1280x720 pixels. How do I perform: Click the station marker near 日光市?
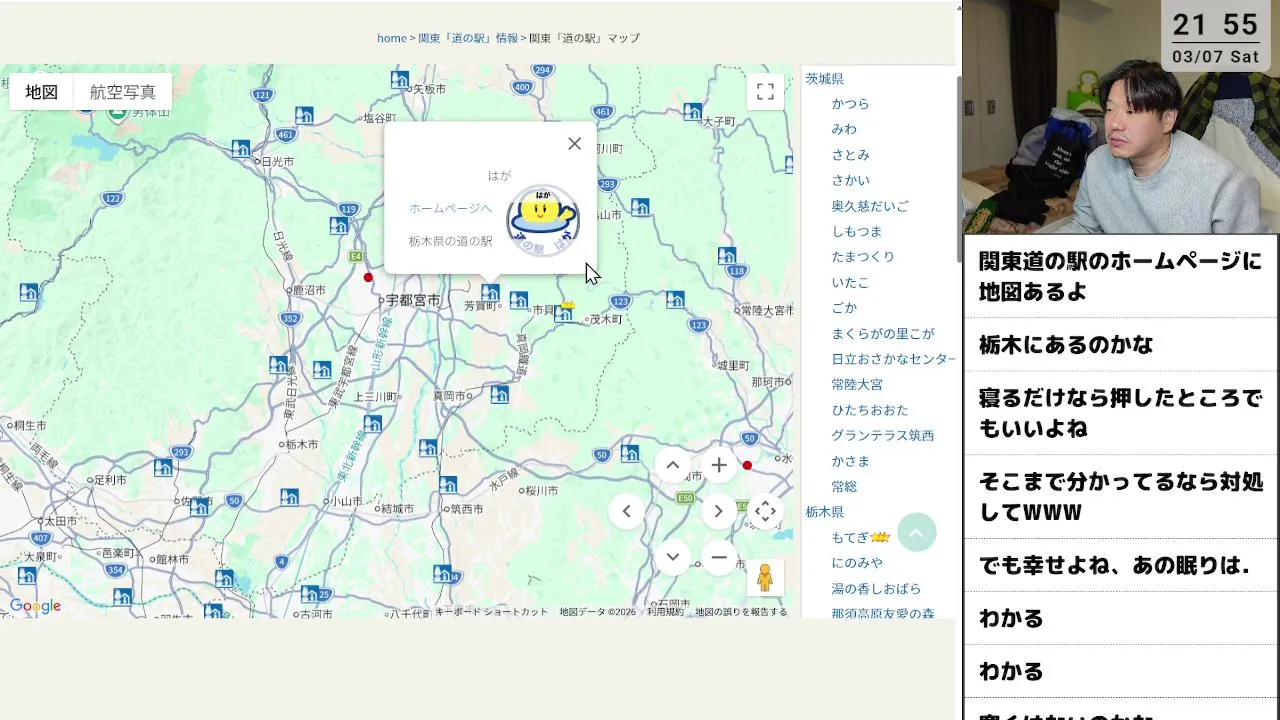241,149
